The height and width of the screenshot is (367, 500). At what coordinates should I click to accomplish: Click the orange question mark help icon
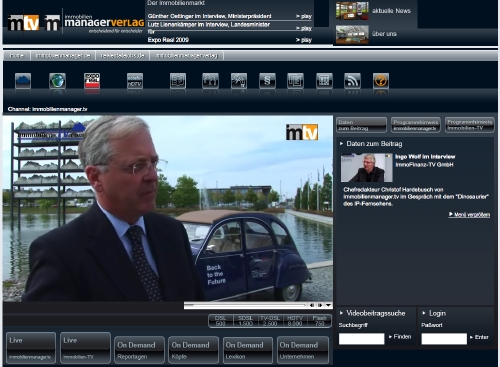[381, 80]
